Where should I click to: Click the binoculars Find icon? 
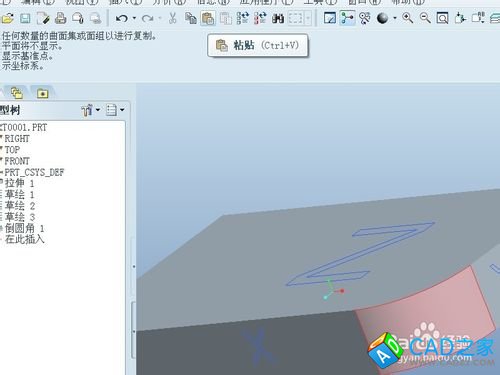[x=278, y=18]
